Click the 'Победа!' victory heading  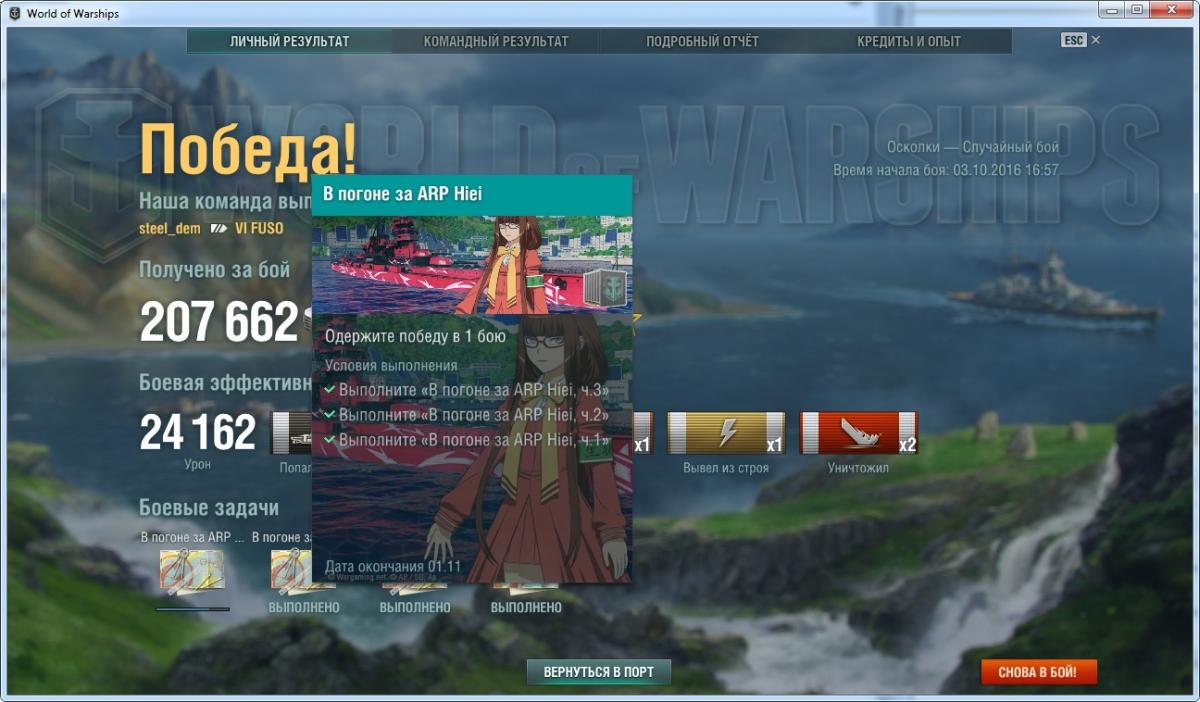[x=248, y=150]
